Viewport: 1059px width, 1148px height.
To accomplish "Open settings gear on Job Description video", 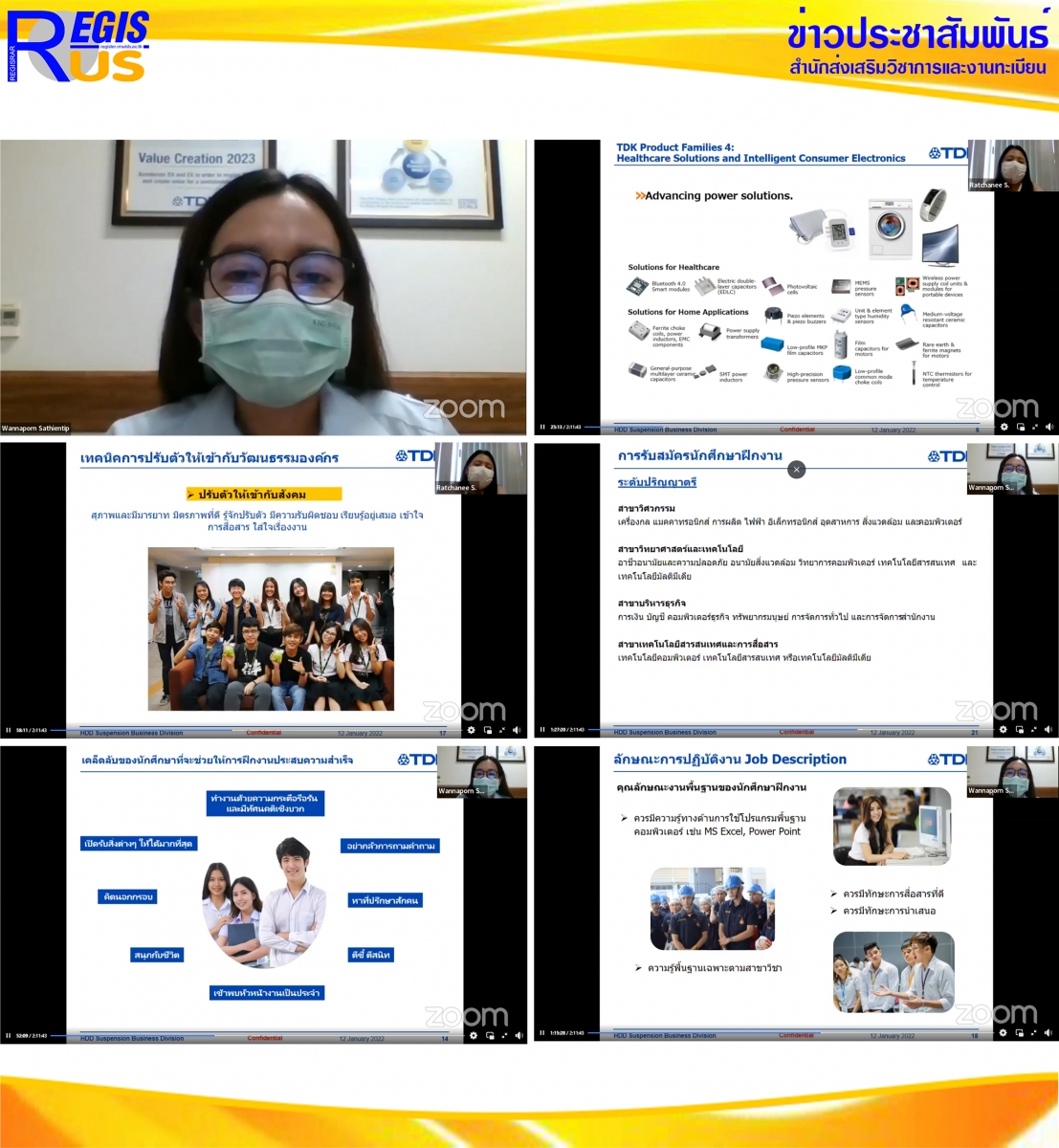I will coord(1004,1033).
